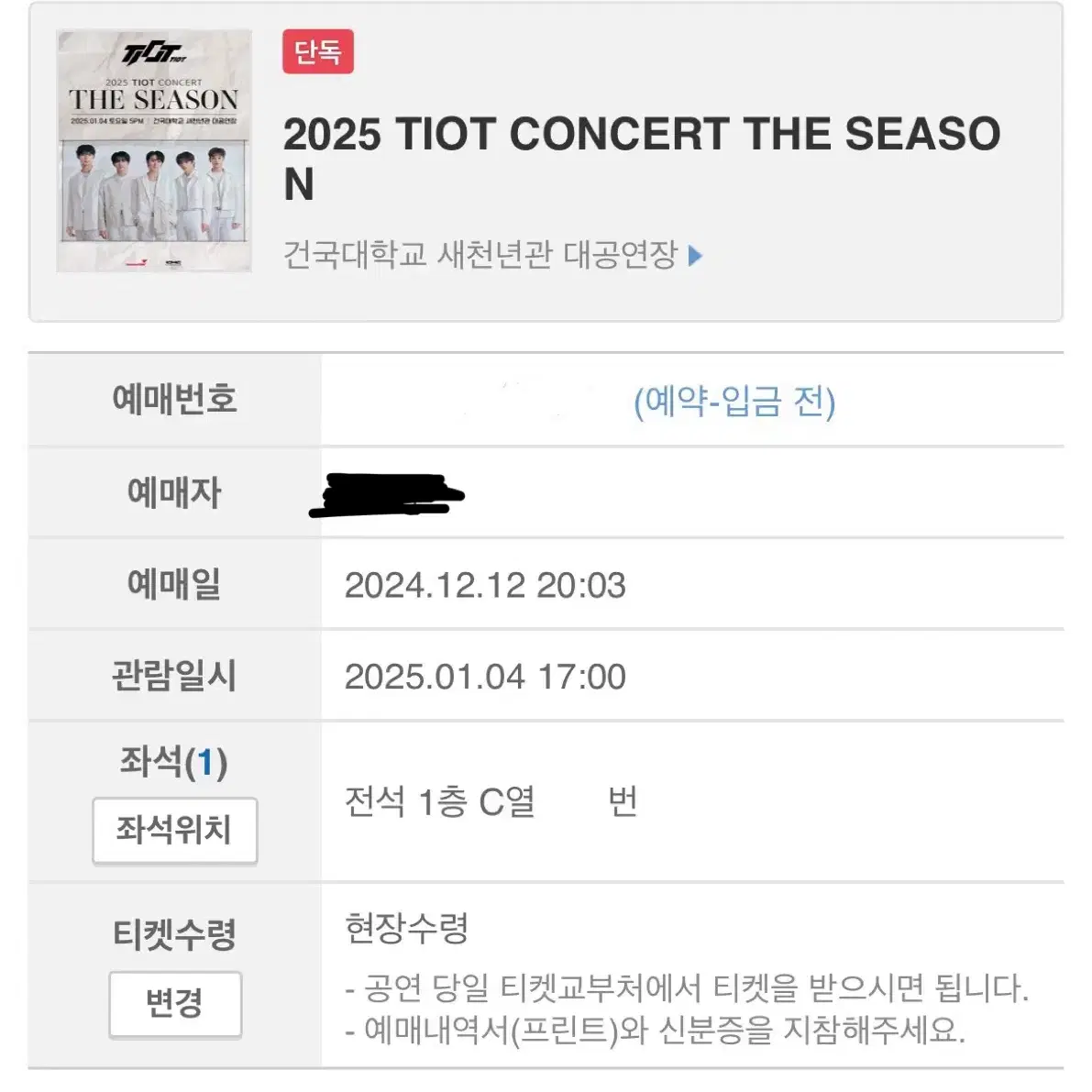Viewport: 1092px width, 1092px height.
Task: Click the 예매자 row label
Action: (175, 492)
